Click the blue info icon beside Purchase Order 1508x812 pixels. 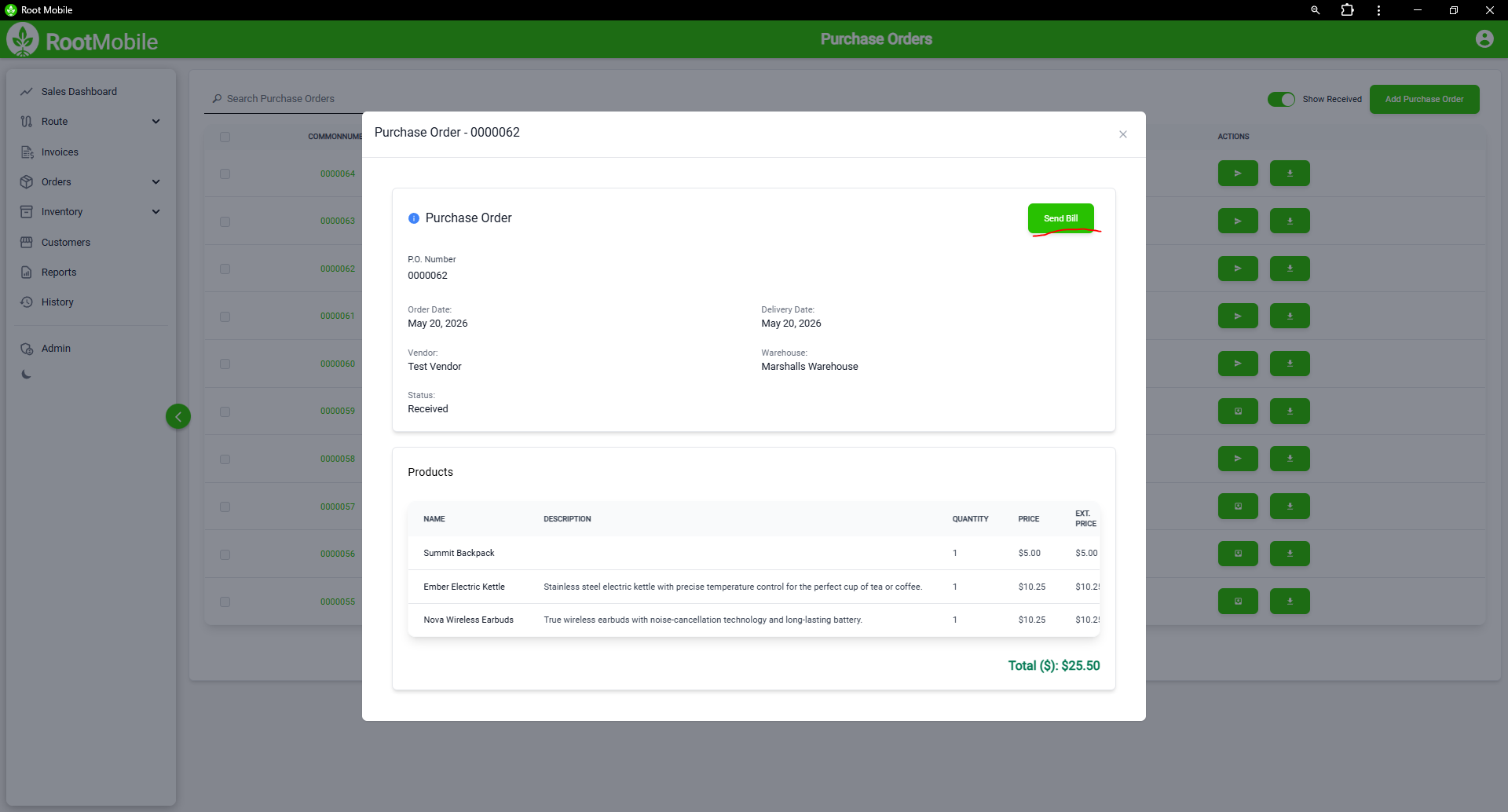coord(414,218)
